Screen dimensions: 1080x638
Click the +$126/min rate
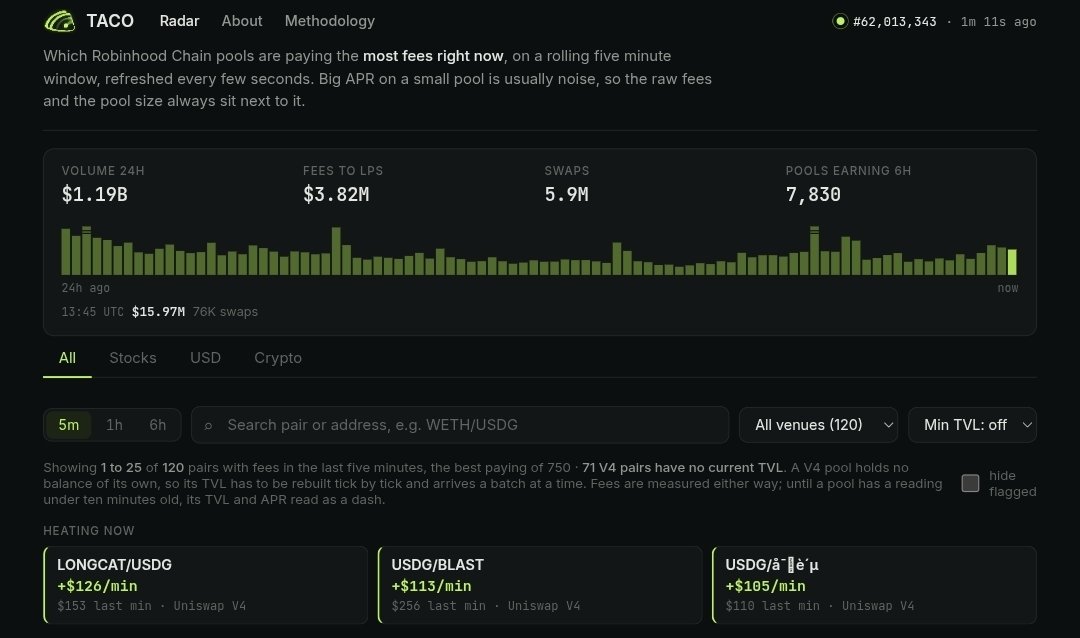97,586
